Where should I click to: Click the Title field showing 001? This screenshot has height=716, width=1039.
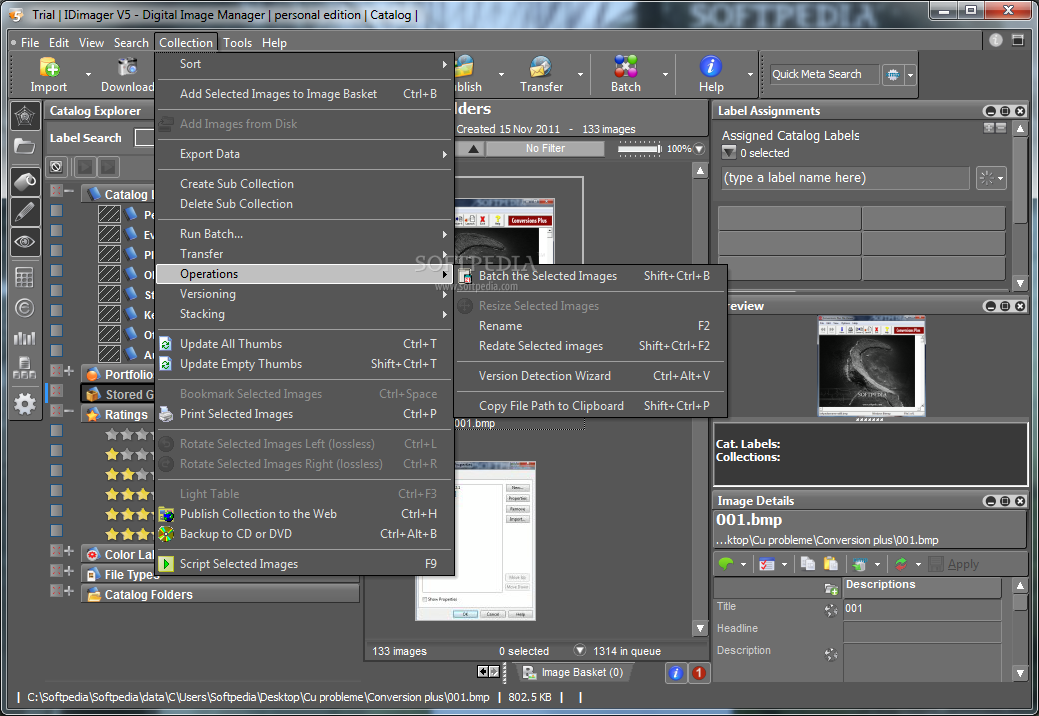pyautogui.click(x=922, y=609)
